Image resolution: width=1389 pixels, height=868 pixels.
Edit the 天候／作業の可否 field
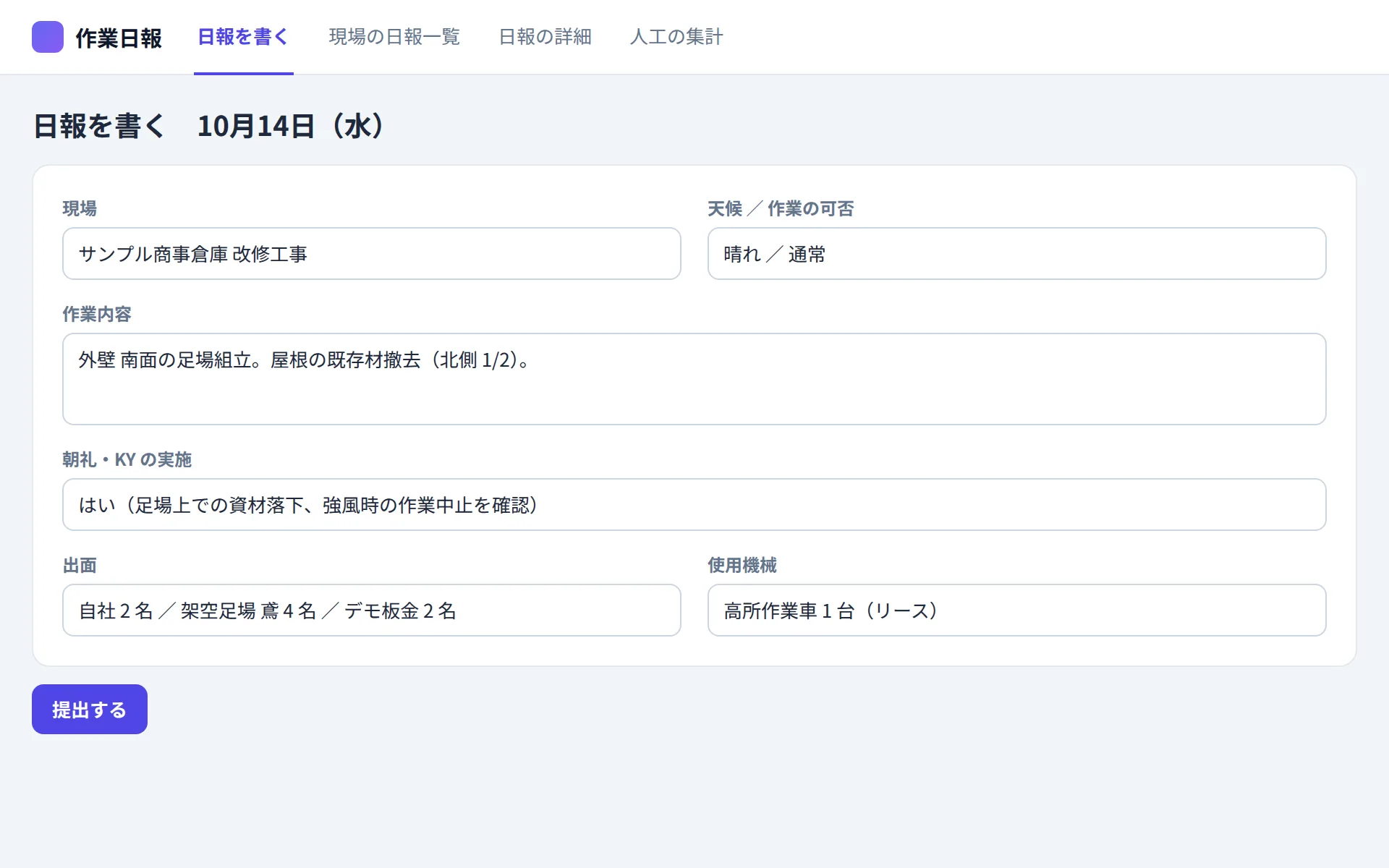pyautogui.click(x=1016, y=254)
